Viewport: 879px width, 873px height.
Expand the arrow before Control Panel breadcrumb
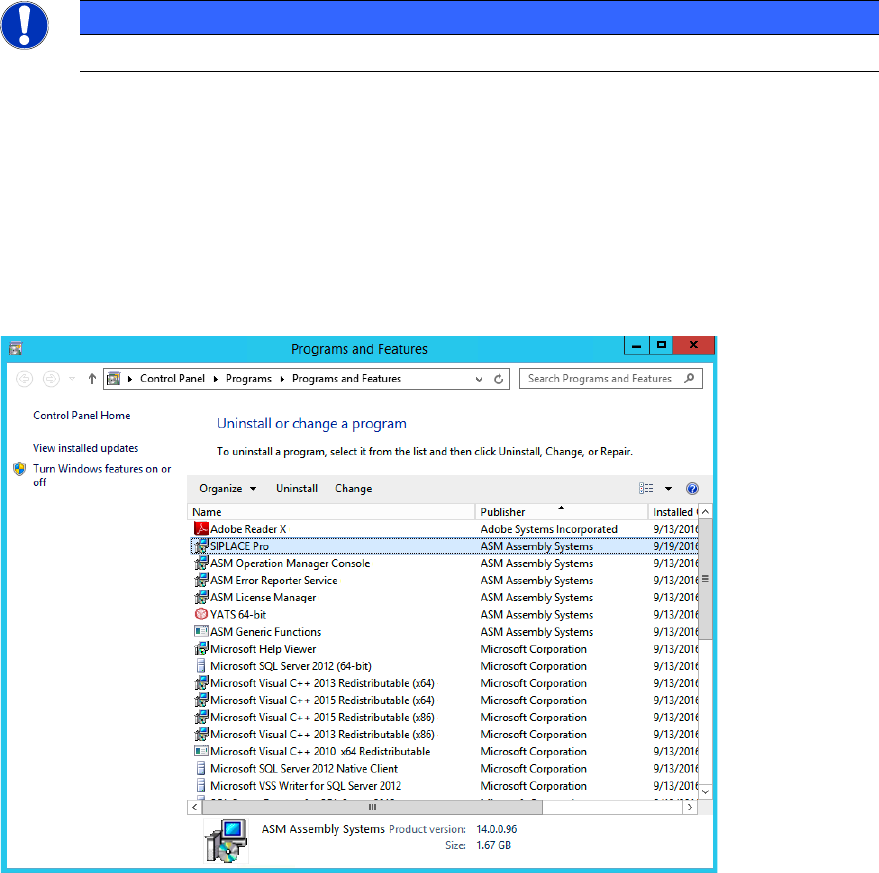point(129,379)
